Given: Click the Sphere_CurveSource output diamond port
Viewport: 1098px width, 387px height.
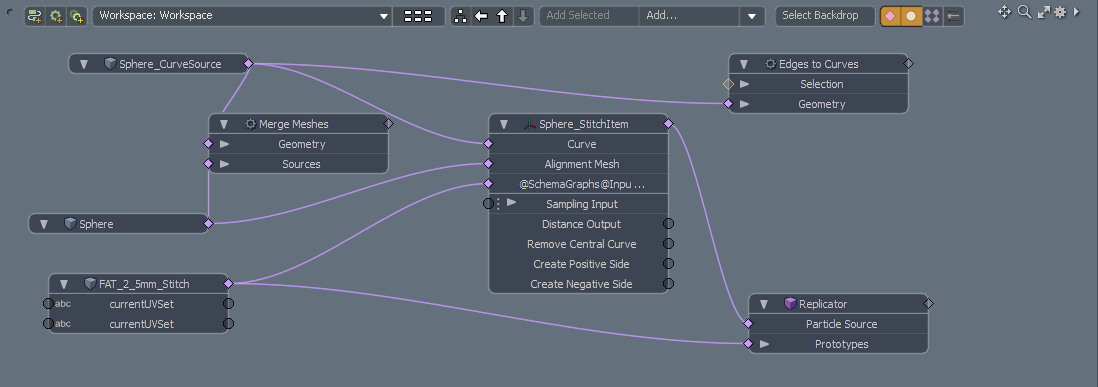Looking at the screenshot, I should coord(249,64).
